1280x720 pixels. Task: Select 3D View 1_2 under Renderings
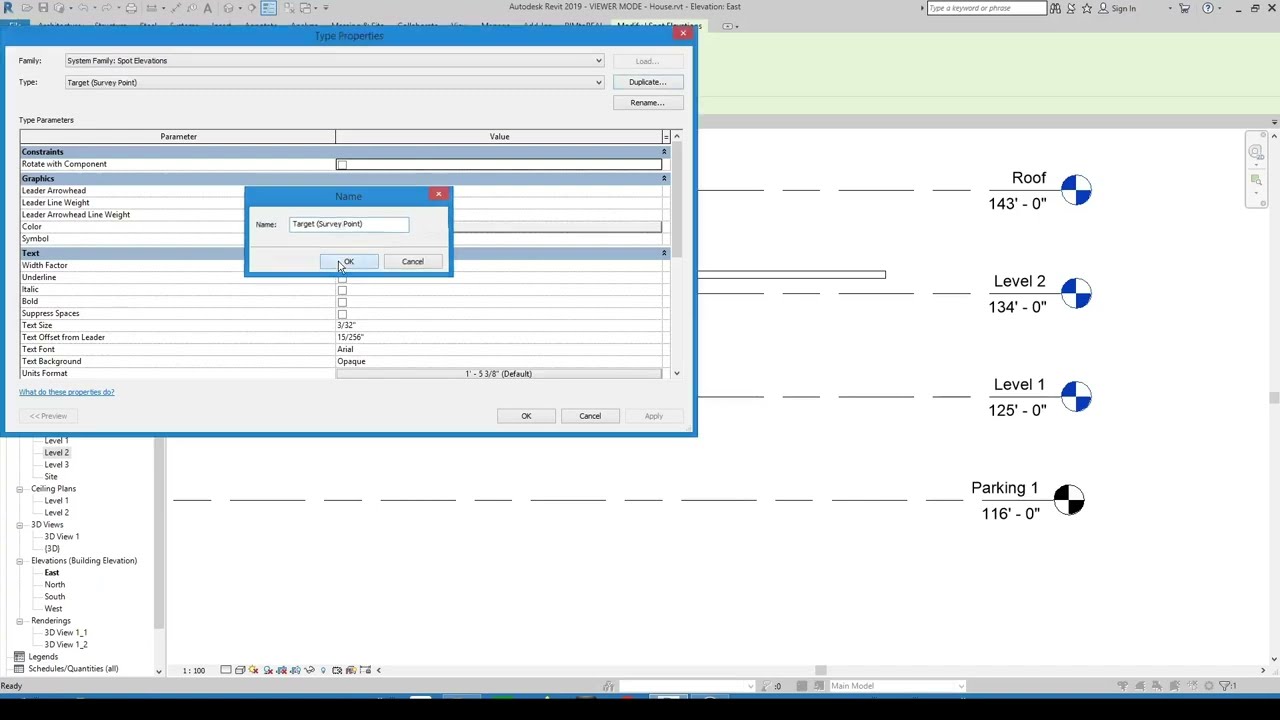click(x=66, y=645)
